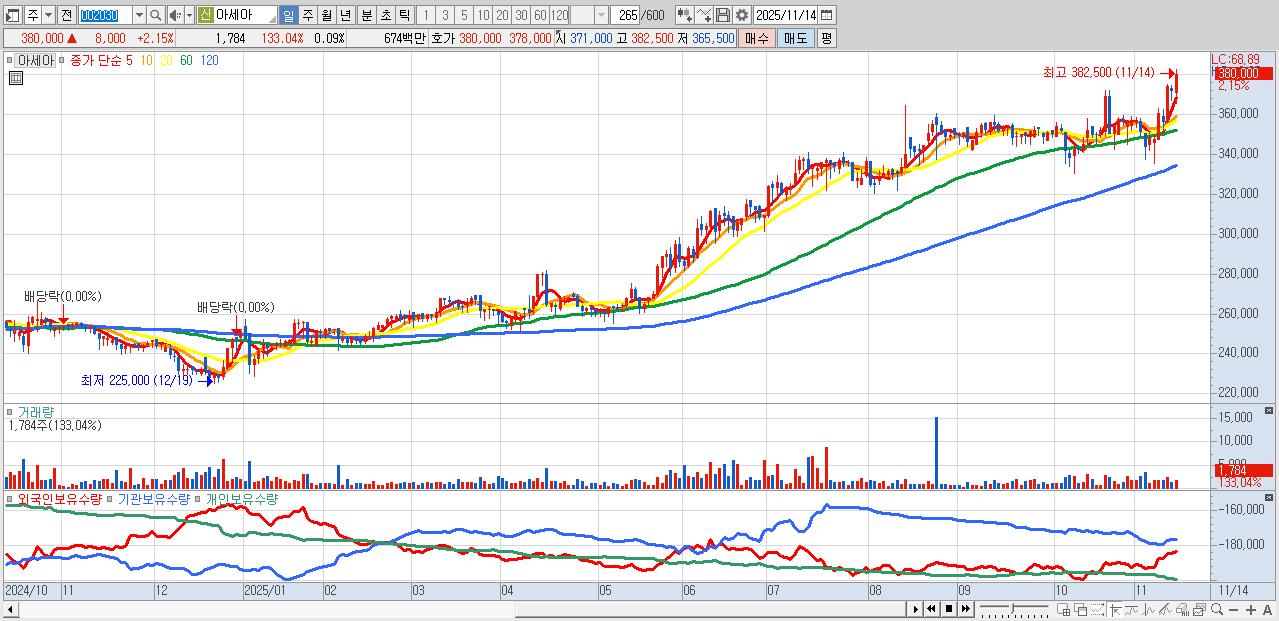Image resolution: width=1279 pixels, height=621 pixels.
Task: Click the speaker sound icon in toolbar
Action: pos(175,15)
